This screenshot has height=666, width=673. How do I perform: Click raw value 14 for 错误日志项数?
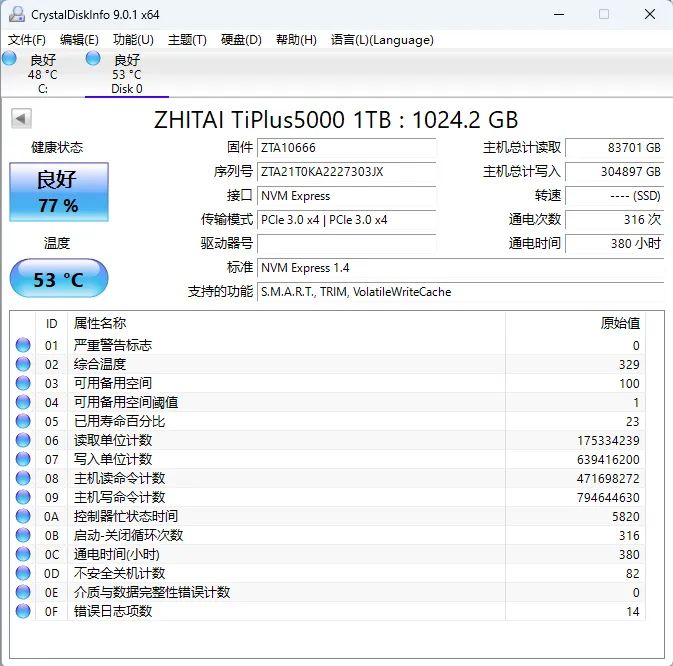[x=633, y=612]
